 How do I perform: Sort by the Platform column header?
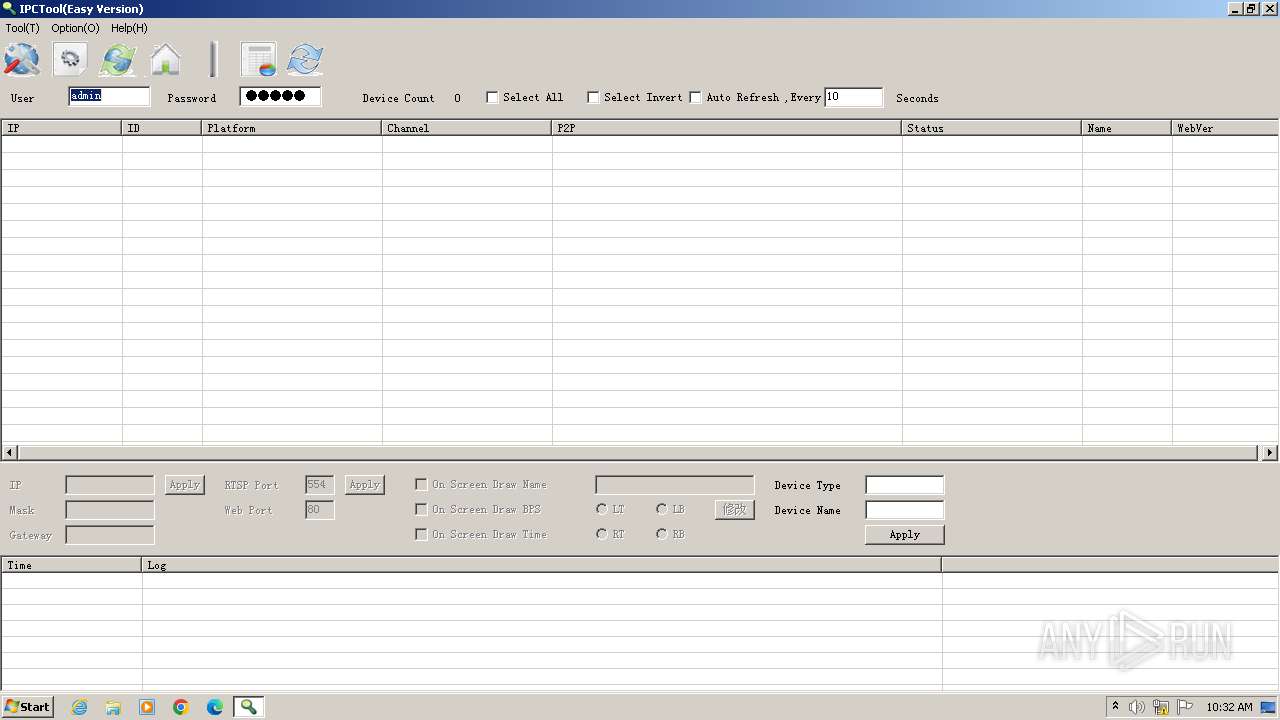click(x=292, y=128)
